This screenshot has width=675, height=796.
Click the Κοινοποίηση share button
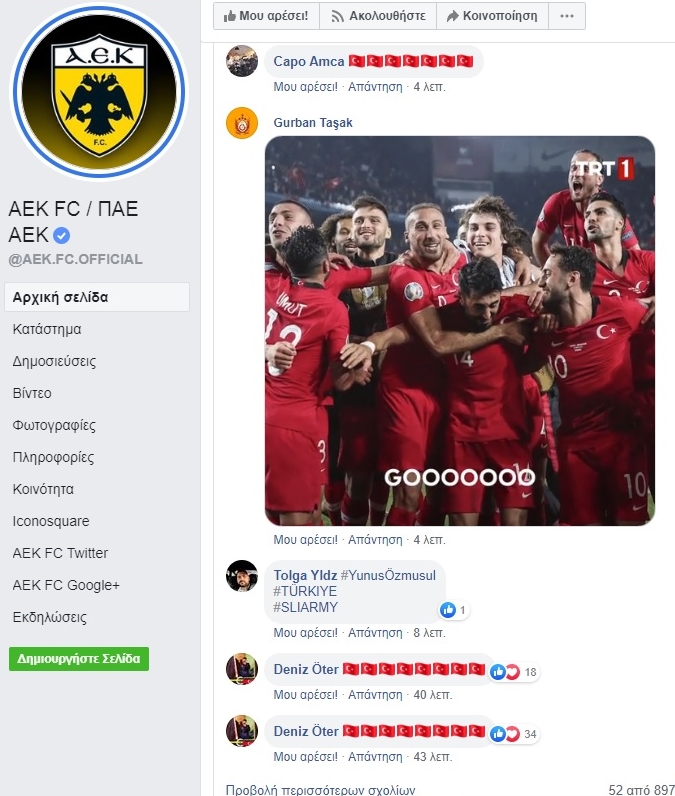pyautogui.click(x=492, y=16)
